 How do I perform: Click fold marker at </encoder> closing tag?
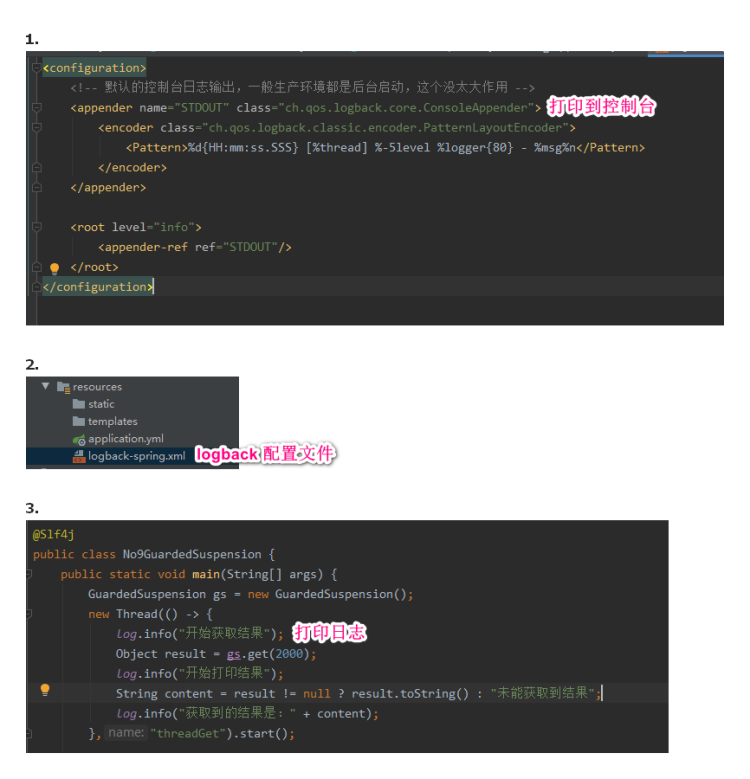click(36, 167)
